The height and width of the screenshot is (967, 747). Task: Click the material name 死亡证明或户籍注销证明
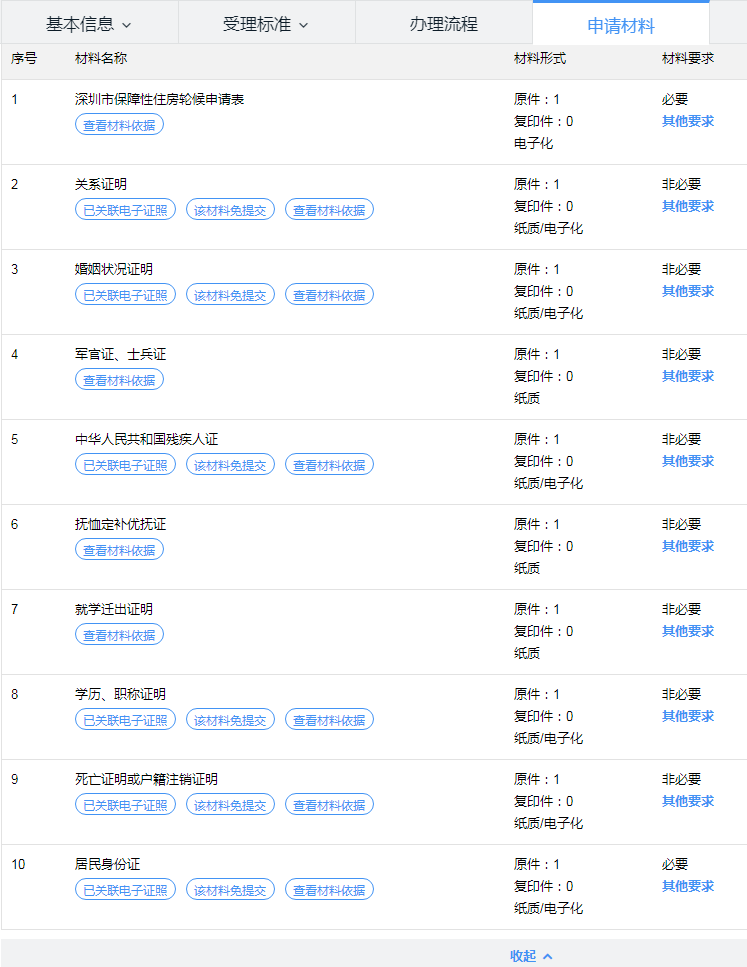tap(146, 781)
